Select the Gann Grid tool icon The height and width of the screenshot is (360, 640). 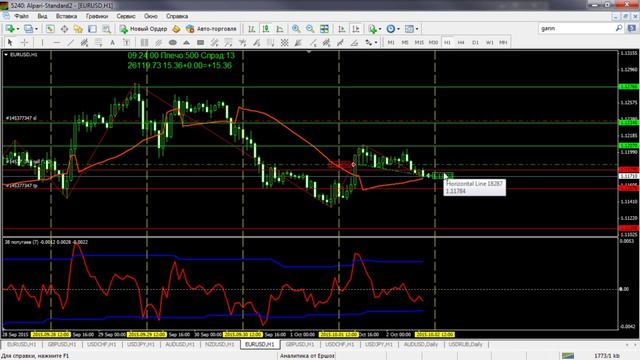tap(284, 42)
